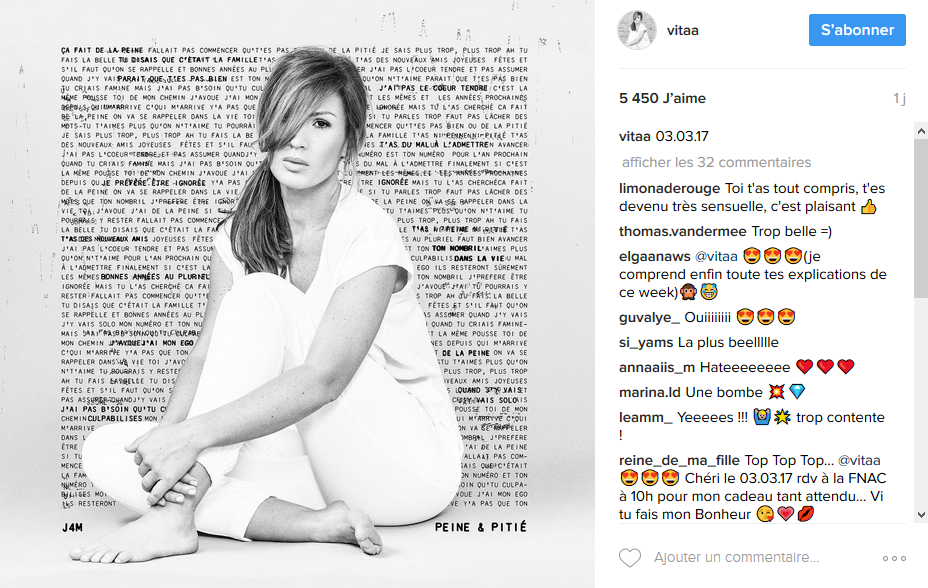
Task: Show all comments via afficher les 32 commentaires
Action: [716, 162]
